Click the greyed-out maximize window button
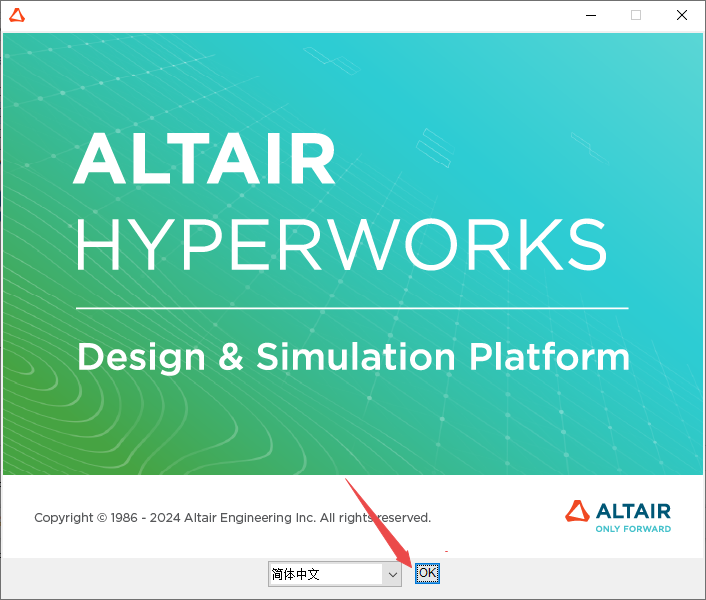Viewport: 706px width, 600px height. (x=635, y=15)
